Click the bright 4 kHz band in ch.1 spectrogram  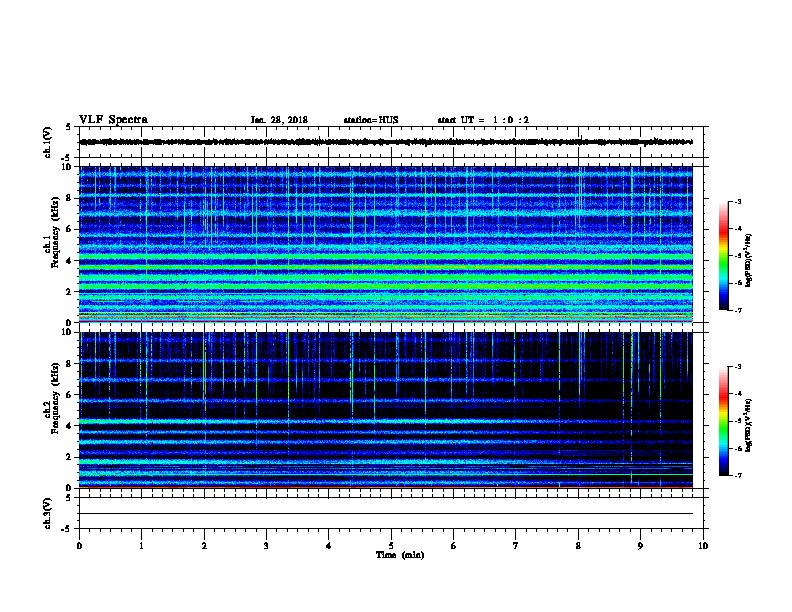click(x=385, y=257)
